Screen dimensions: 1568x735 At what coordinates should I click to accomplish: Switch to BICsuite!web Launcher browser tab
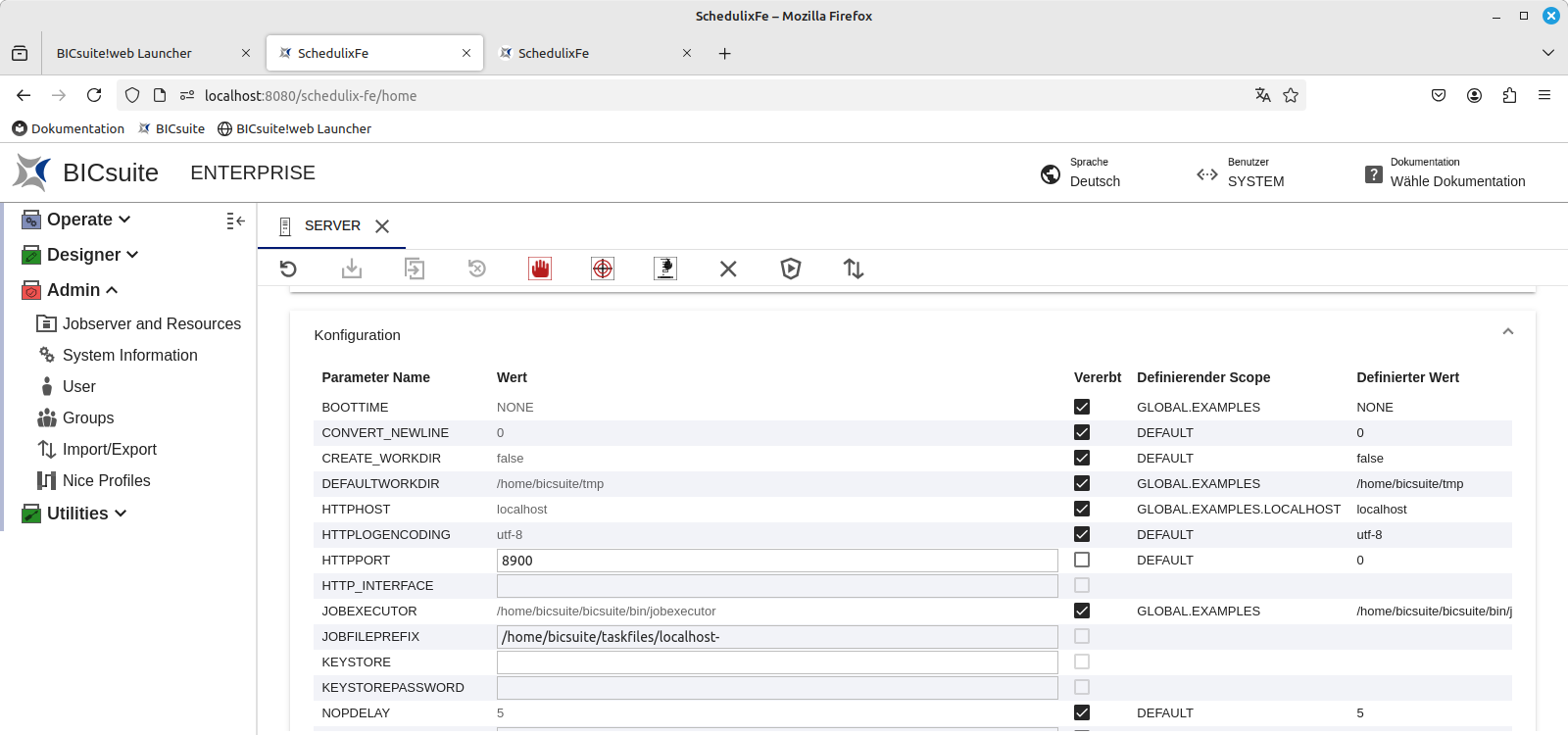124,53
